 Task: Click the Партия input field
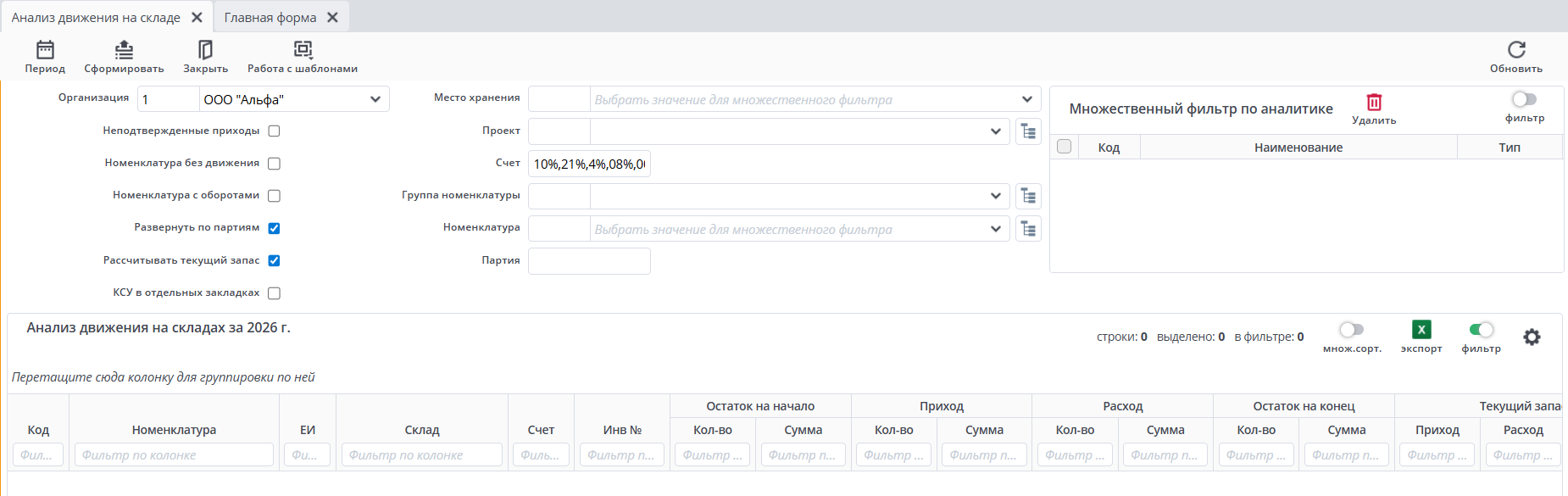[589, 261]
